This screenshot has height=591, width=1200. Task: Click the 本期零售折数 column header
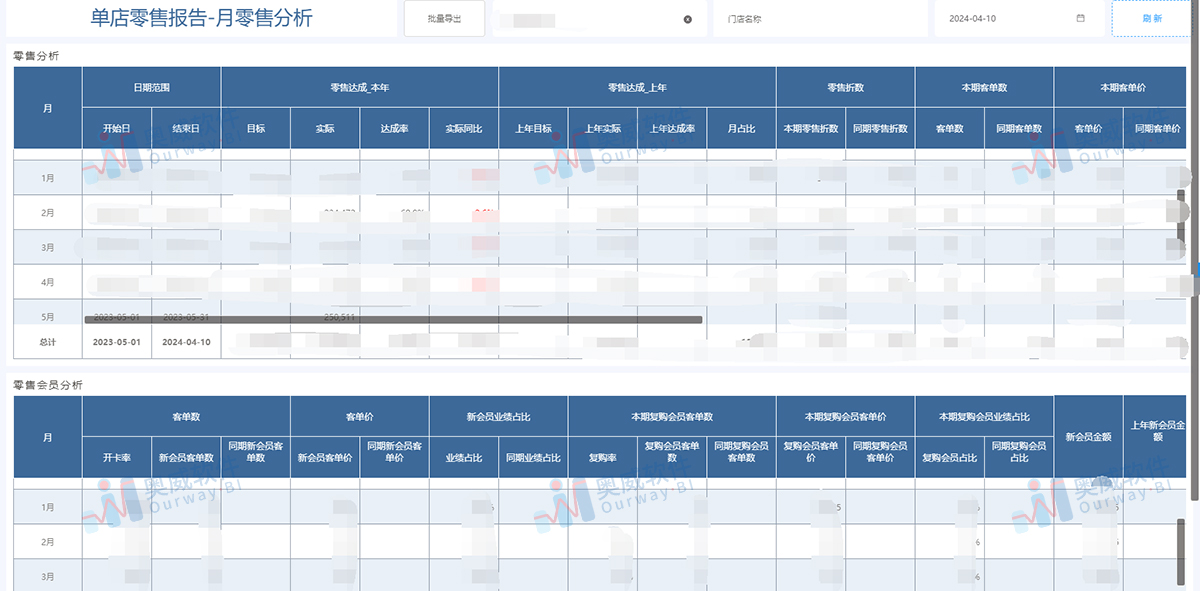coord(810,129)
